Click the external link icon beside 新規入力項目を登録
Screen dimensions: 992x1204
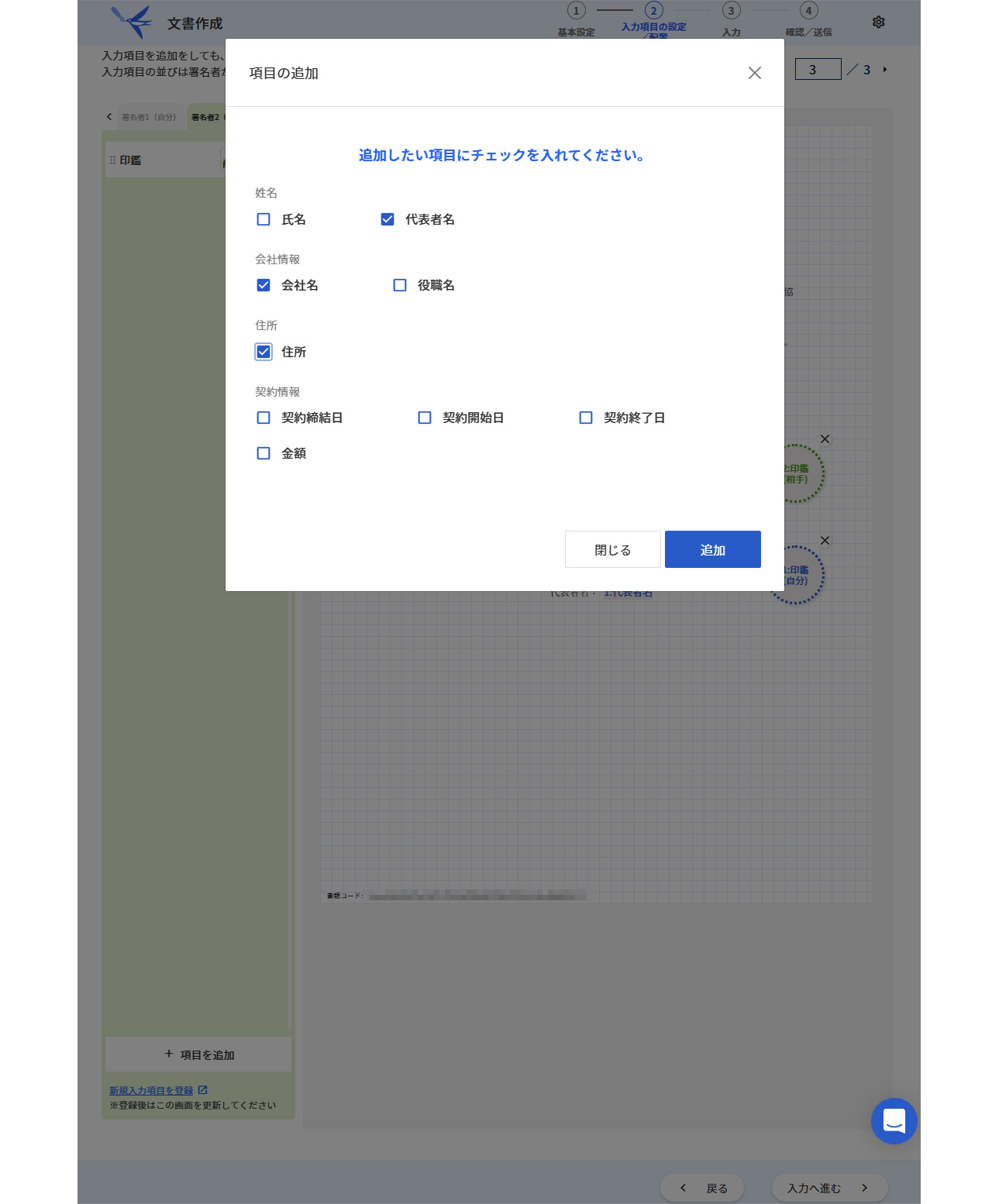pos(203,1090)
